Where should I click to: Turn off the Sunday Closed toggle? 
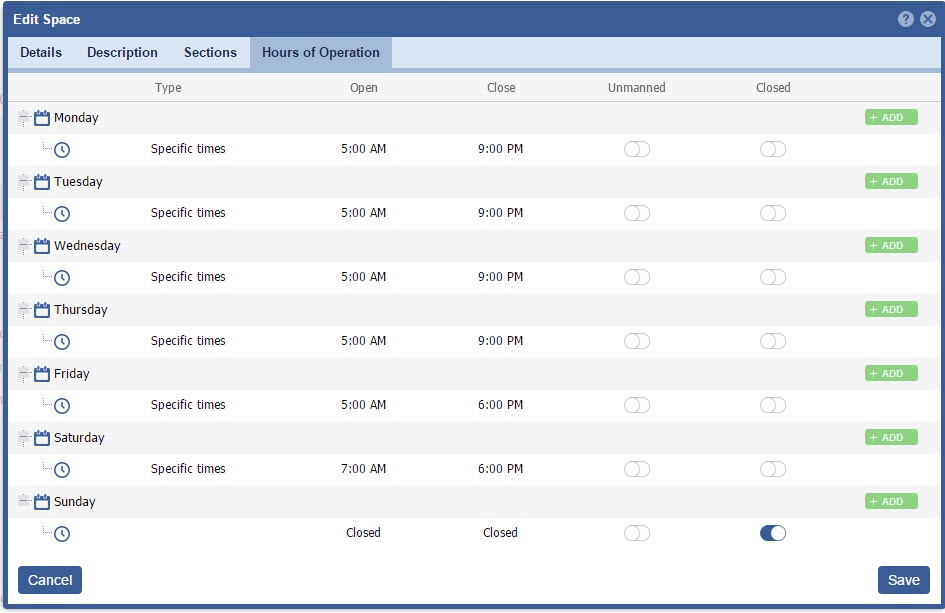pos(773,533)
